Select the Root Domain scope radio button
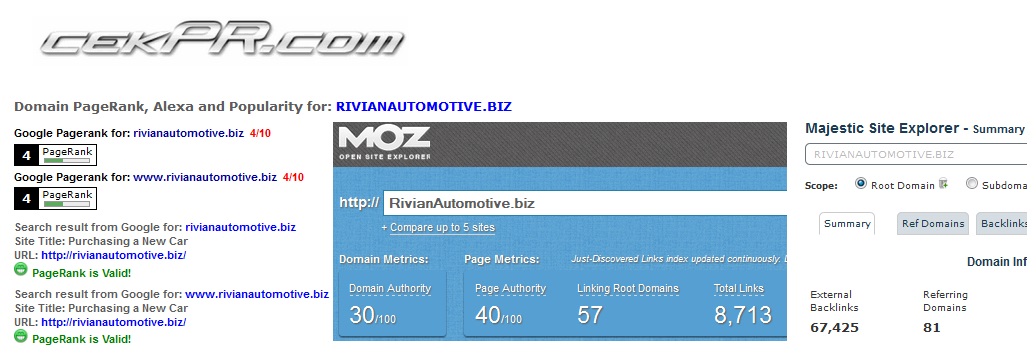Image resolution: width=1036 pixels, height=360 pixels. 860,184
